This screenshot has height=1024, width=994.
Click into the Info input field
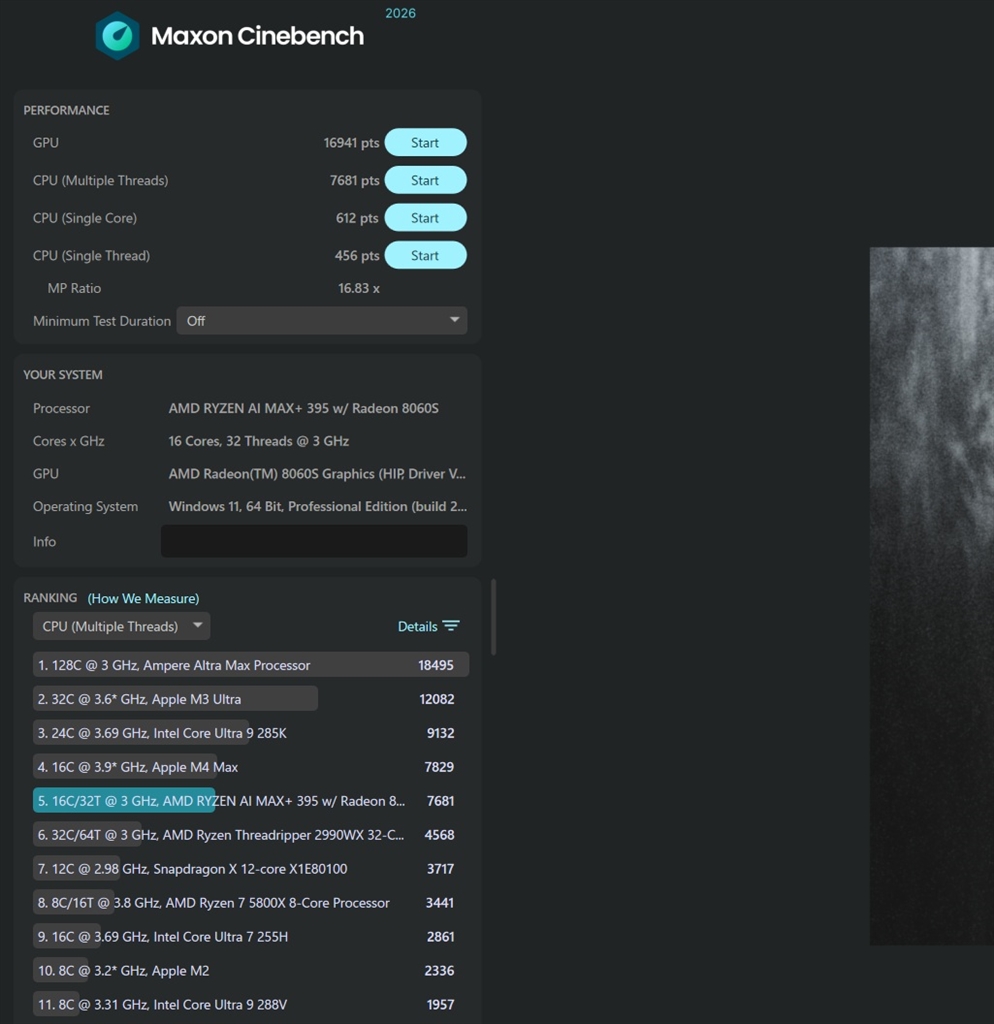click(x=314, y=541)
